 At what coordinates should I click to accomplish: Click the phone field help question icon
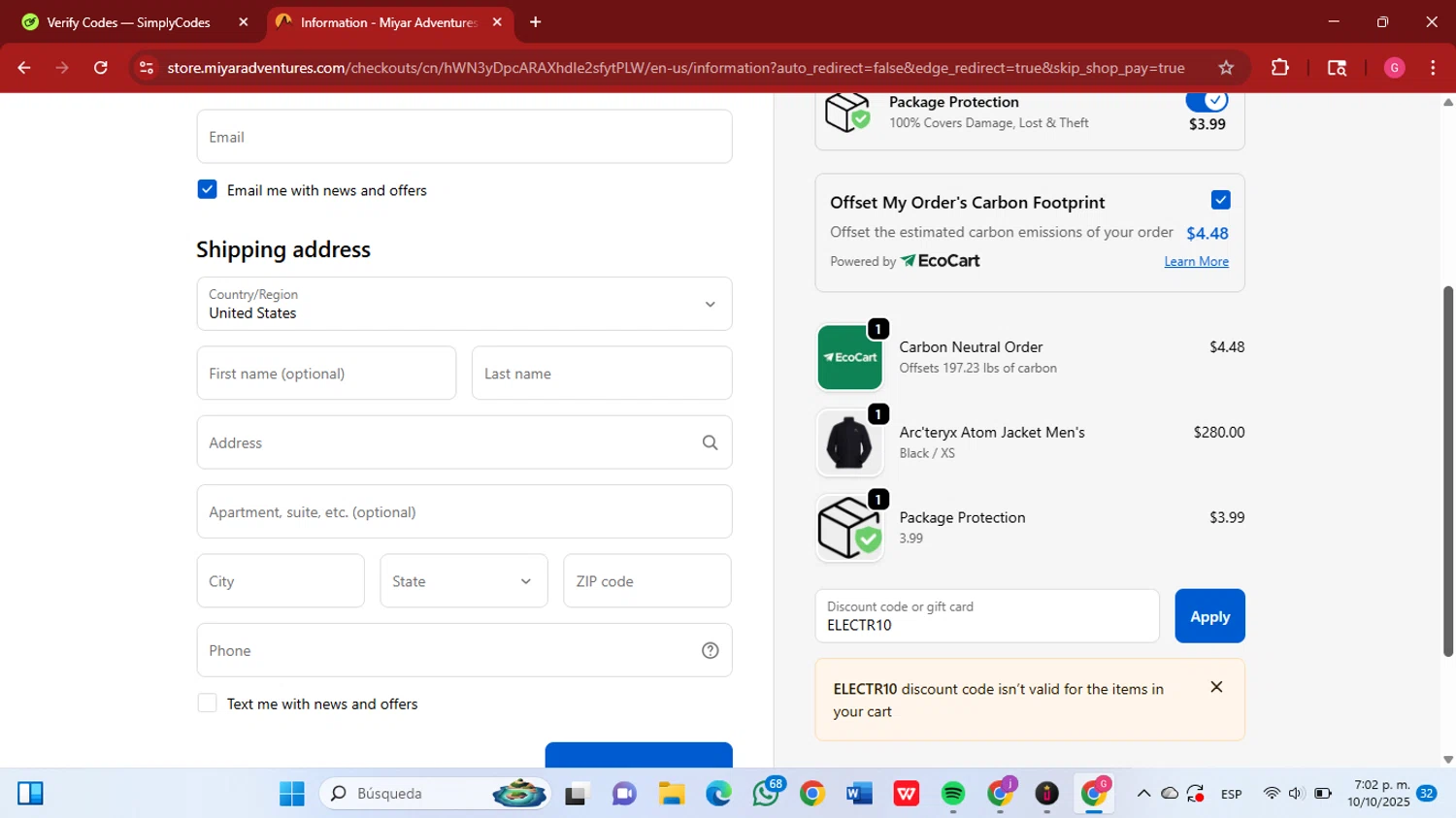(711, 650)
